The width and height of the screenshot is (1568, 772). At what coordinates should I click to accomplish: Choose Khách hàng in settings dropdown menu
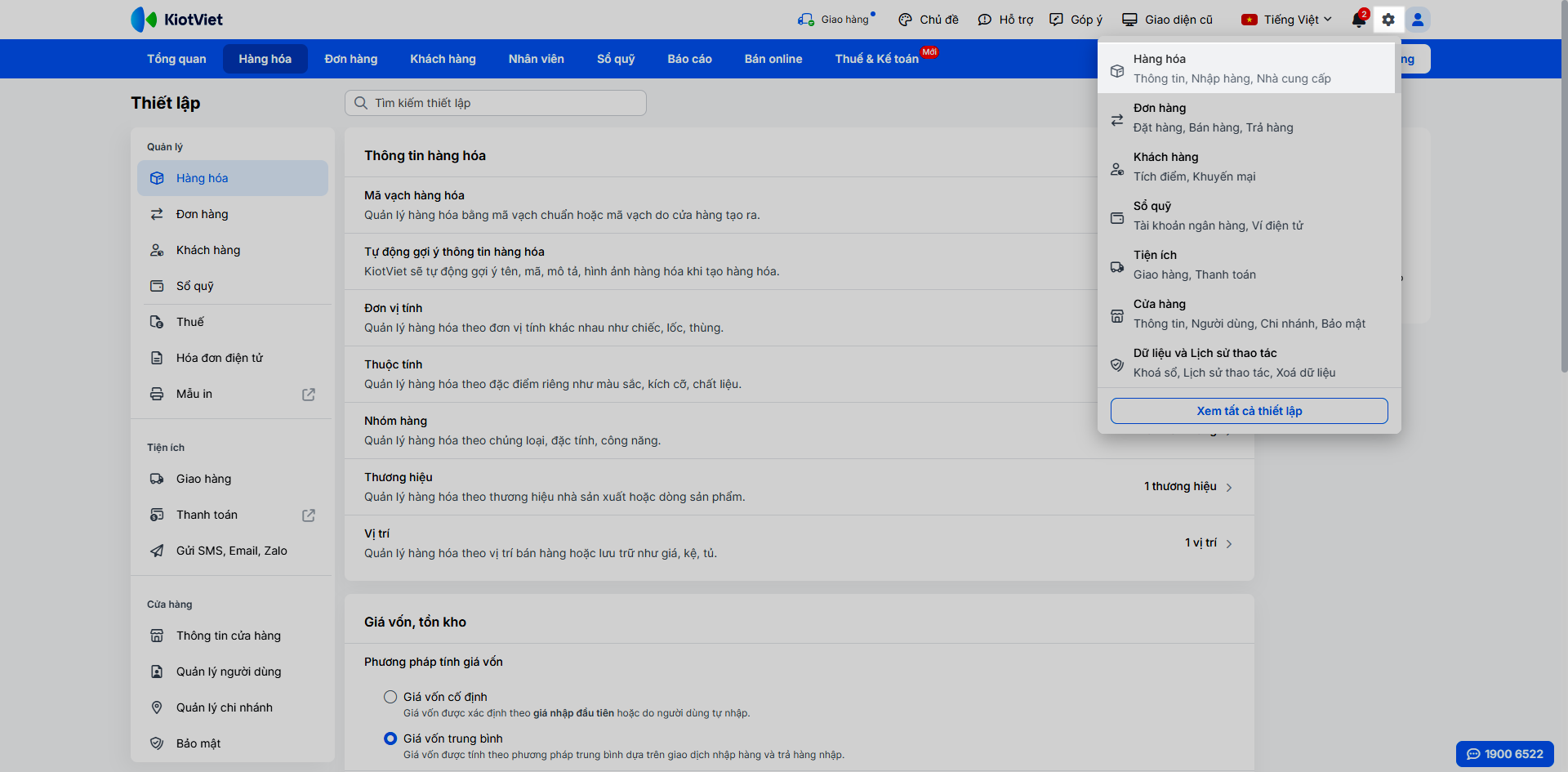[x=1246, y=167]
